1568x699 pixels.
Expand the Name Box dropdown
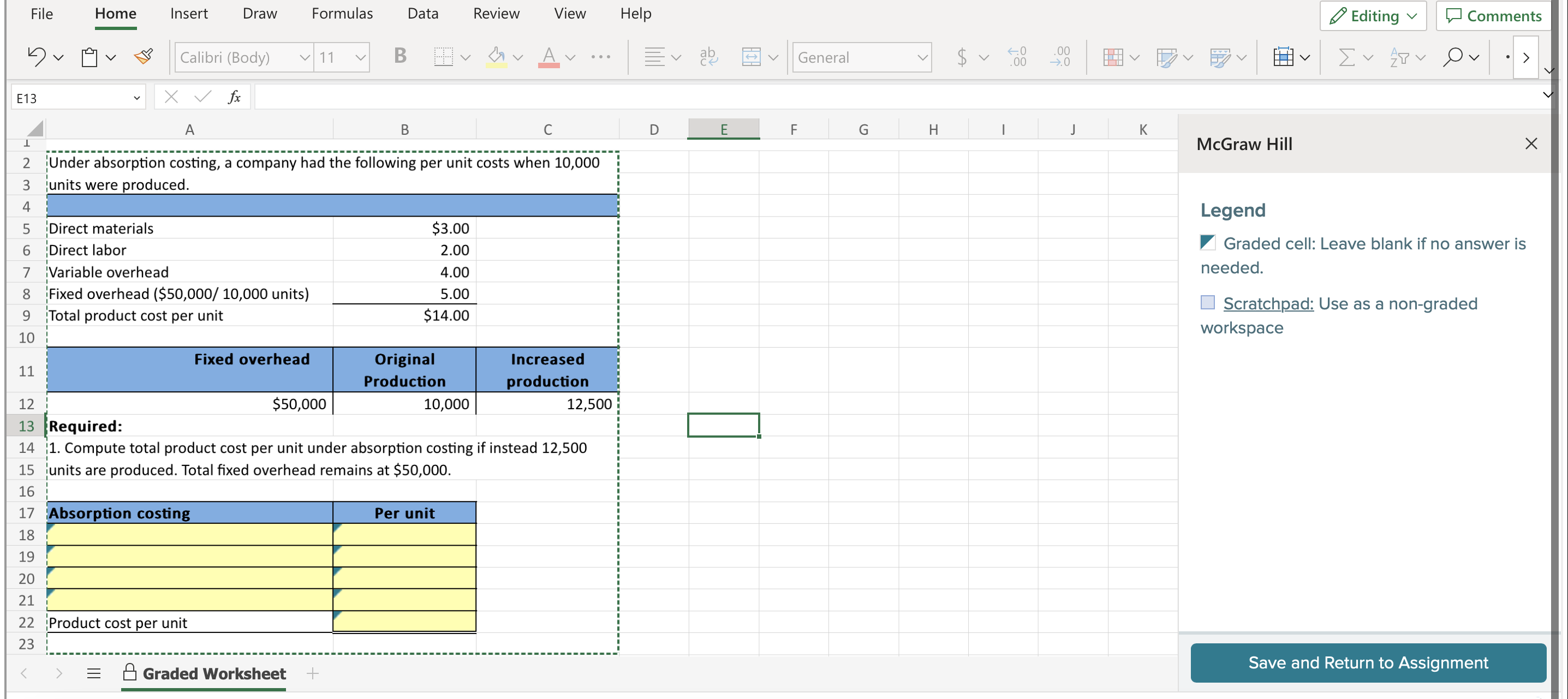click(137, 98)
